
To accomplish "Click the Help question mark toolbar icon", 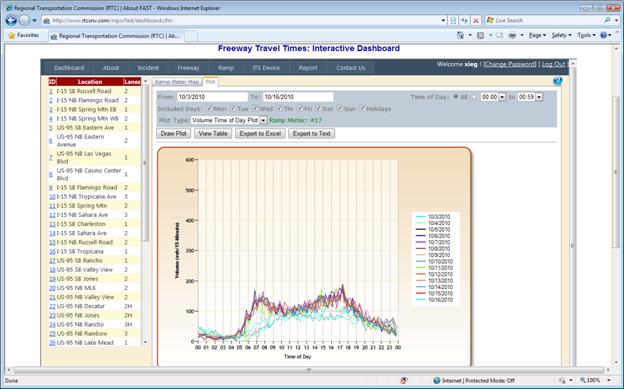I will tap(603, 35).
